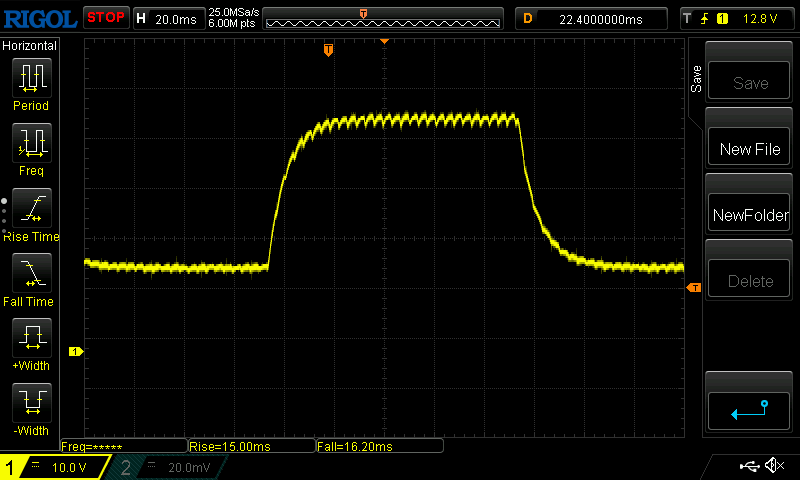The height and width of the screenshot is (480, 800).
Task: Select the -Width measurement icon
Action: click(31, 403)
